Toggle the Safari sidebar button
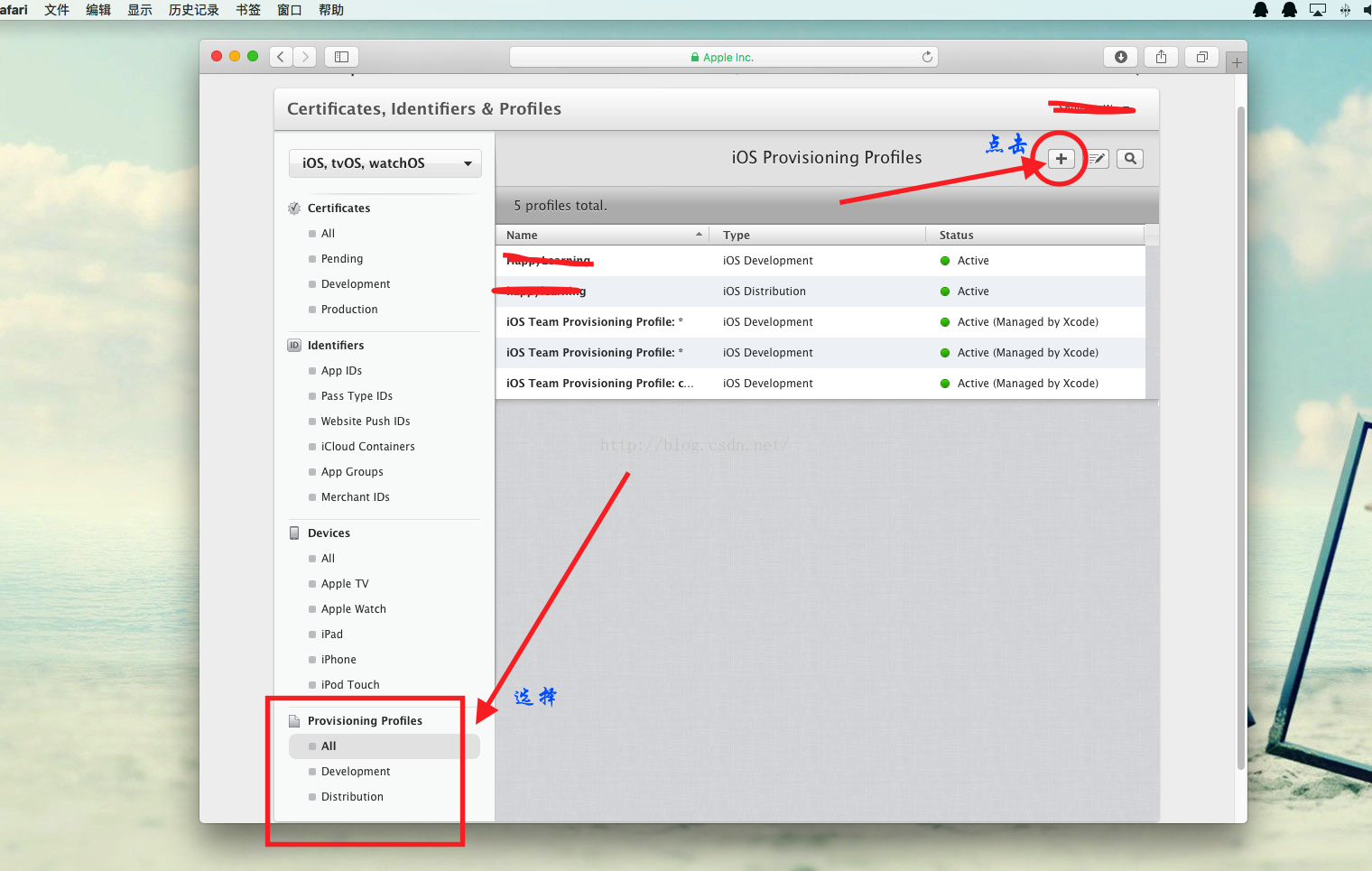This screenshot has width=1372, height=871. click(341, 57)
